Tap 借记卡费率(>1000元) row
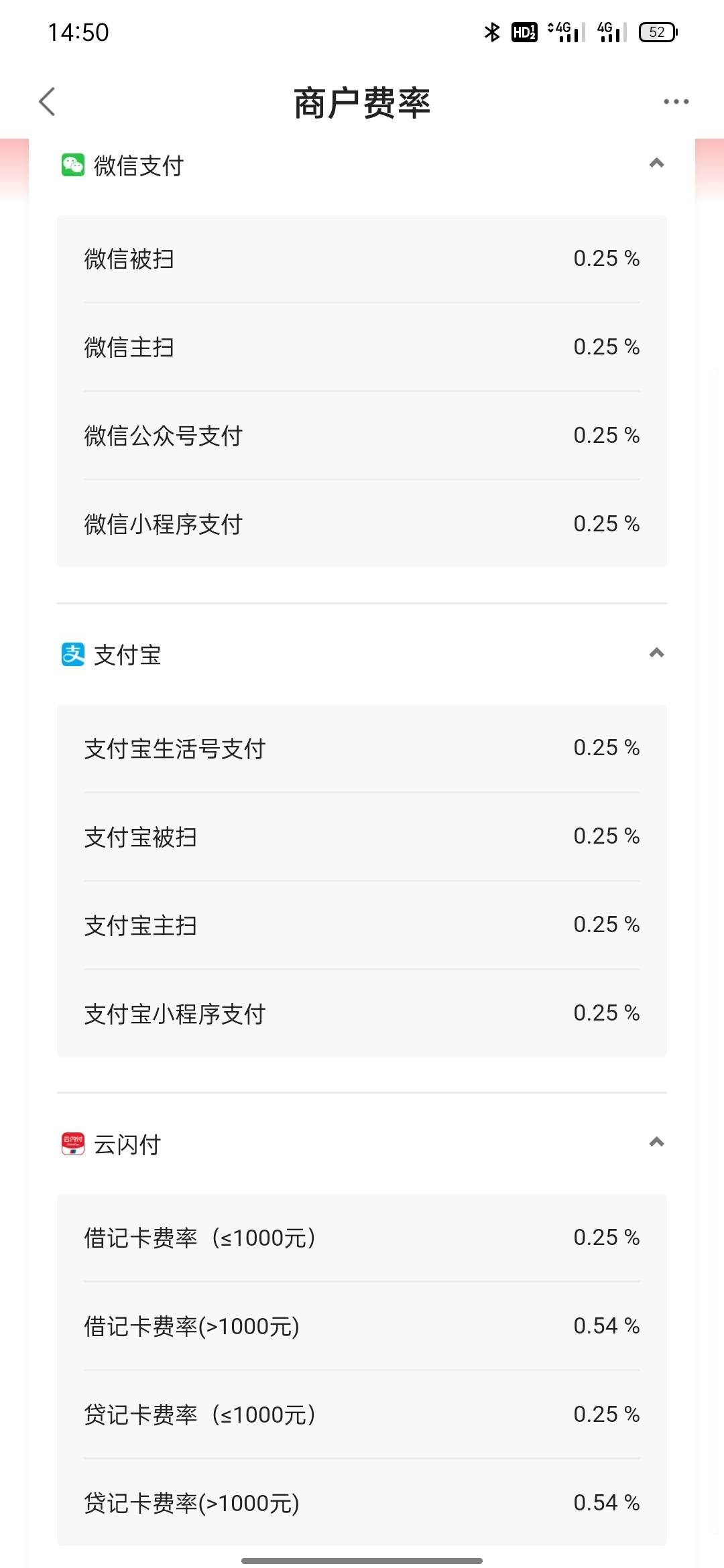 coord(362,1326)
